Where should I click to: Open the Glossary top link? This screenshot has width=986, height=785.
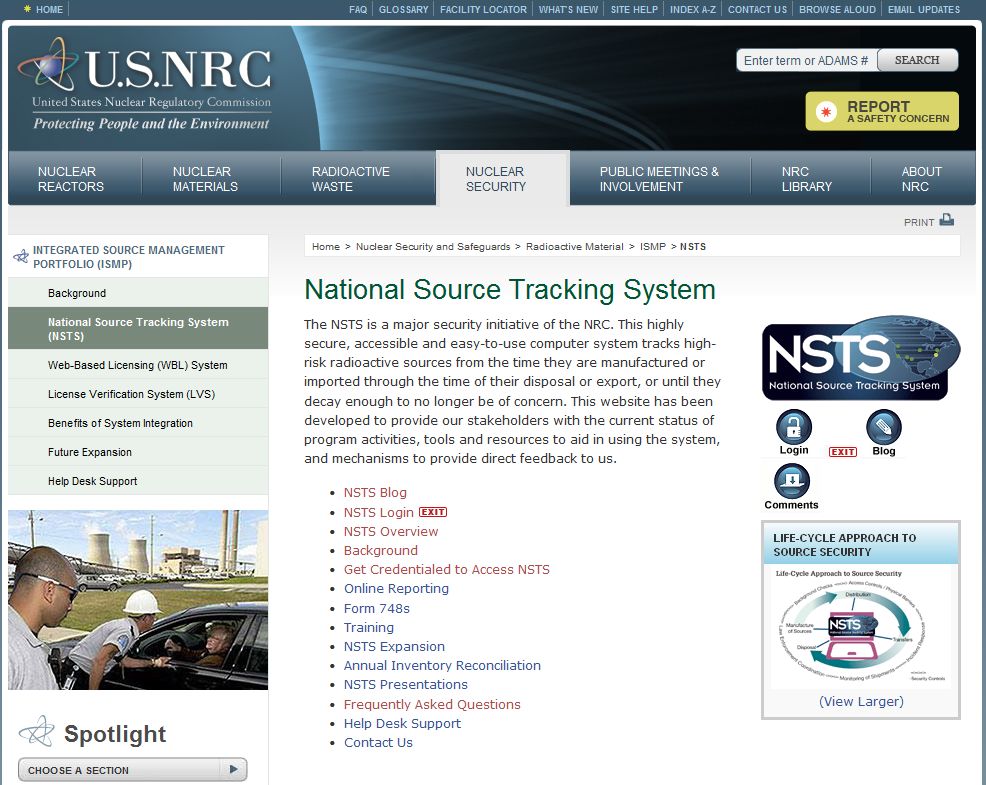[x=403, y=9]
